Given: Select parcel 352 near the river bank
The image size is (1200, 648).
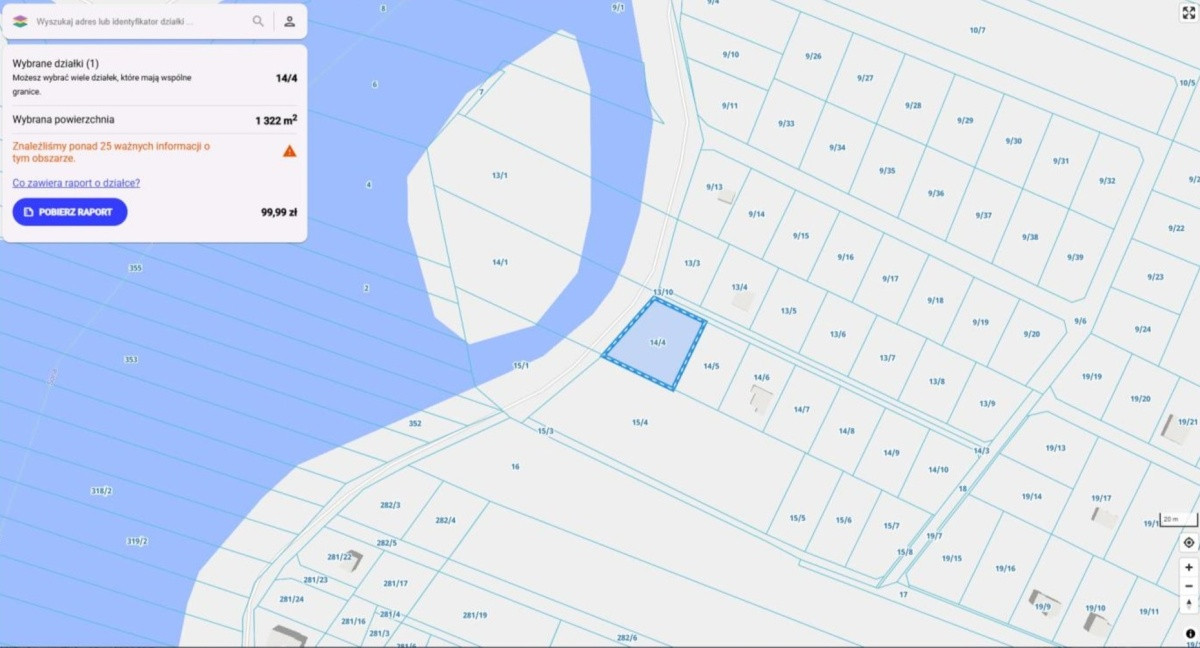Looking at the screenshot, I should (x=415, y=424).
